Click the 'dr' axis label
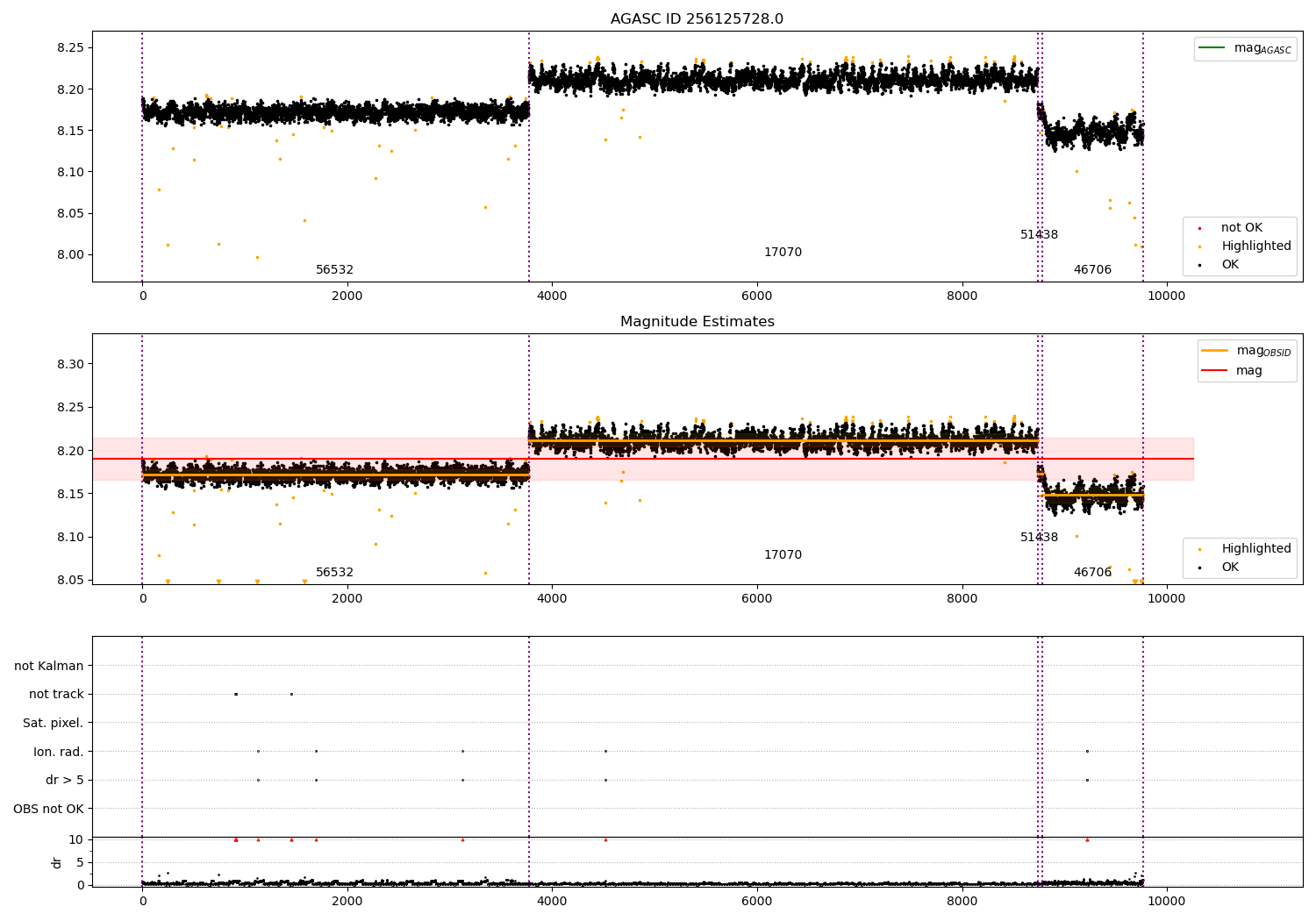Image resolution: width=1316 pixels, height=921 pixels. point(57,862)
